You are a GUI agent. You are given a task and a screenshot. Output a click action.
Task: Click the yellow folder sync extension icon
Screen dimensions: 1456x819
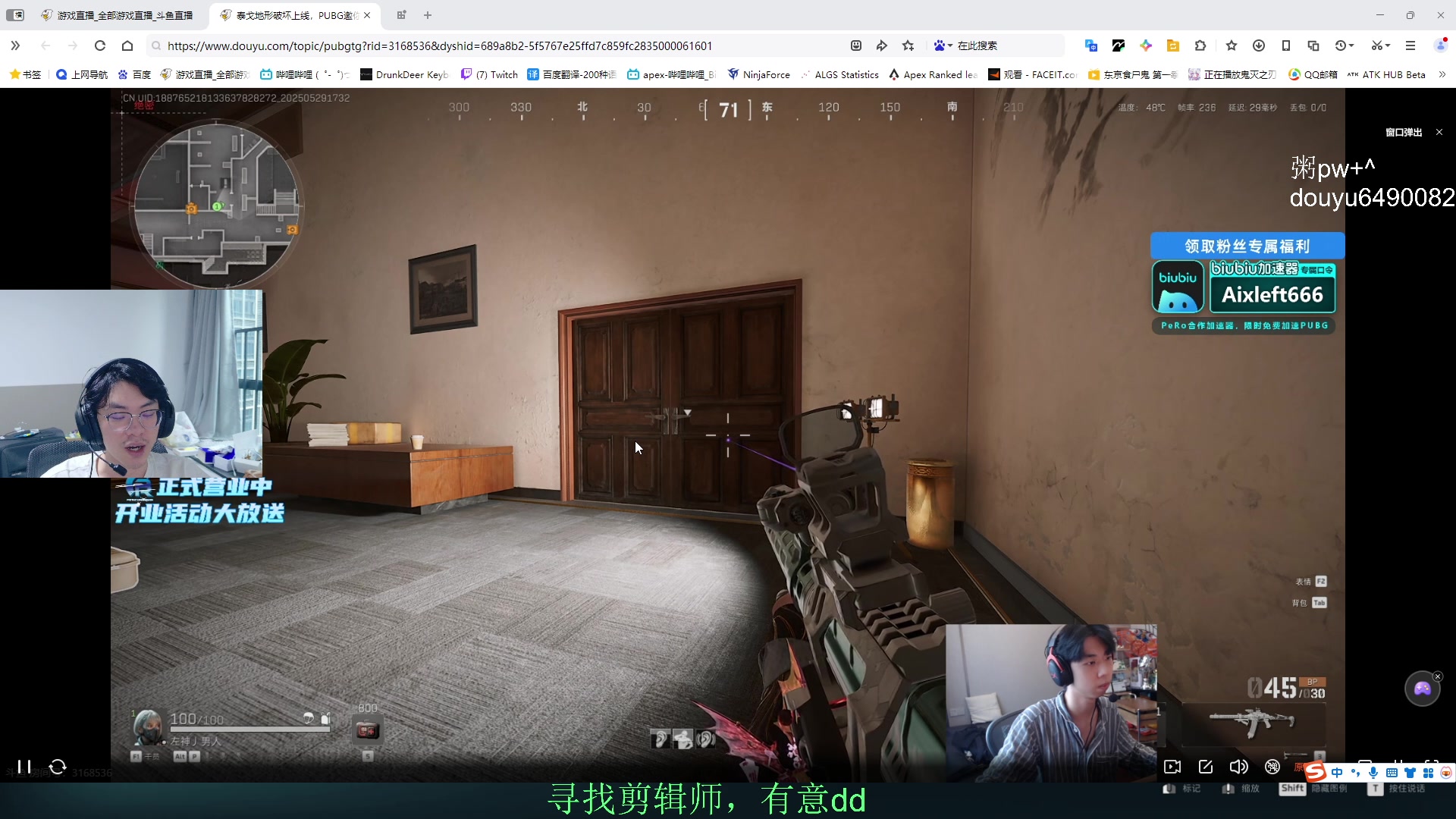(1173, 45)
